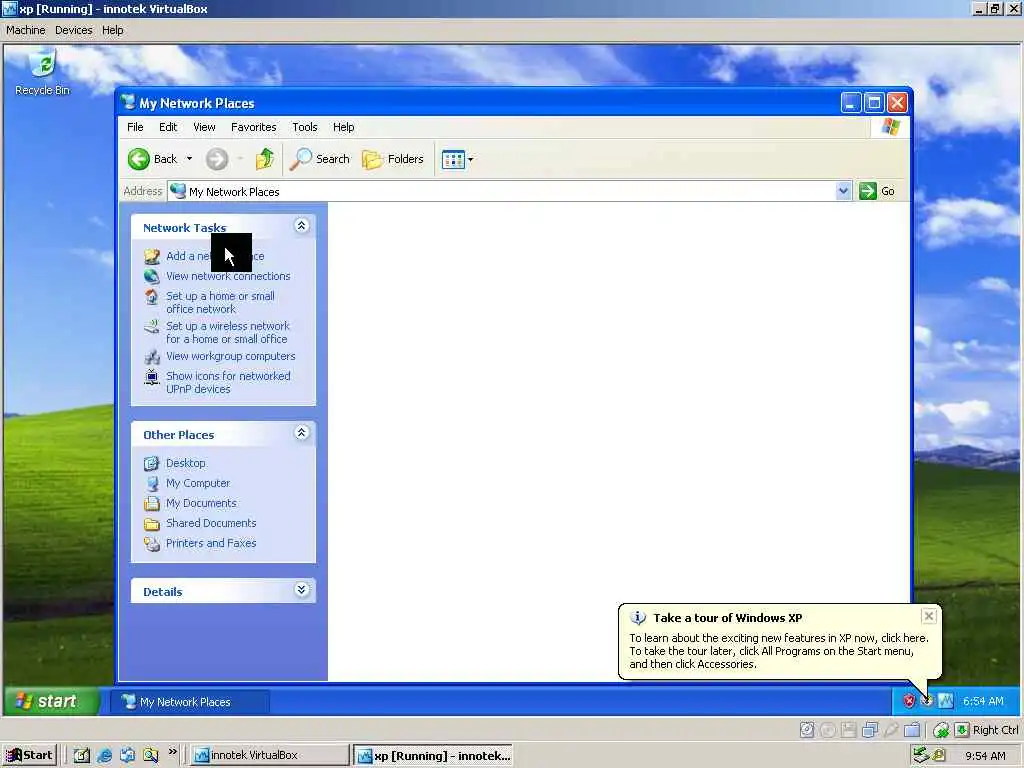Viewport: 1024px width, 768px height.
Task: Click the Internet Explorer quick launch icon
Action: pos(104,756)
